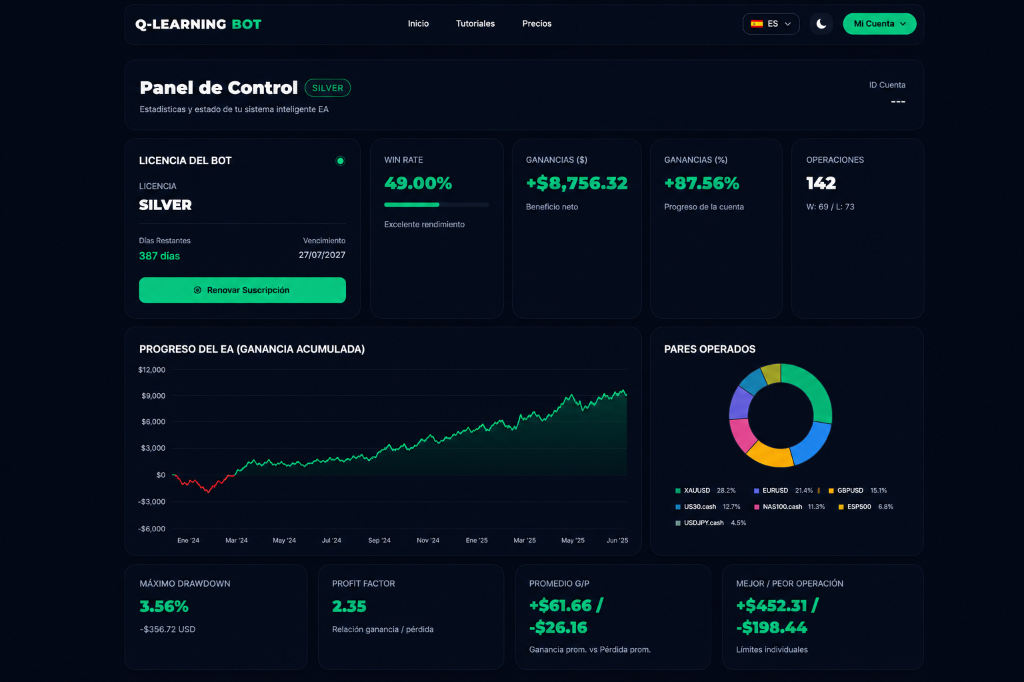Click the ID Cuenta label

[887, 85]
